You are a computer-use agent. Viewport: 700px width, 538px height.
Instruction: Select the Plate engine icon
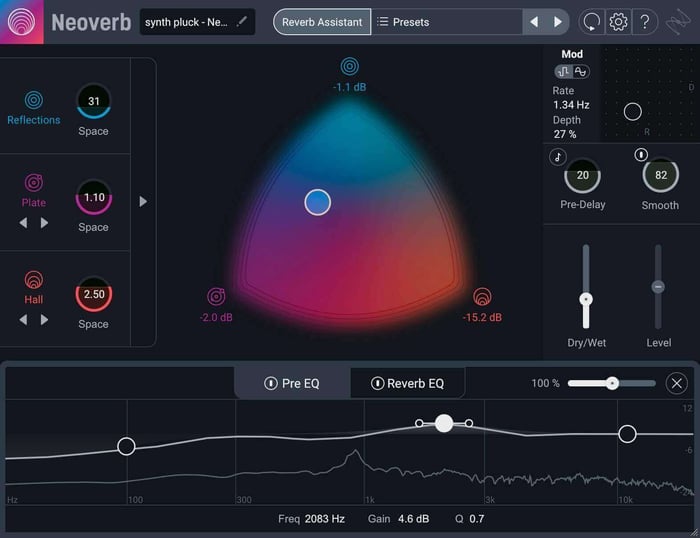[34, 183]
